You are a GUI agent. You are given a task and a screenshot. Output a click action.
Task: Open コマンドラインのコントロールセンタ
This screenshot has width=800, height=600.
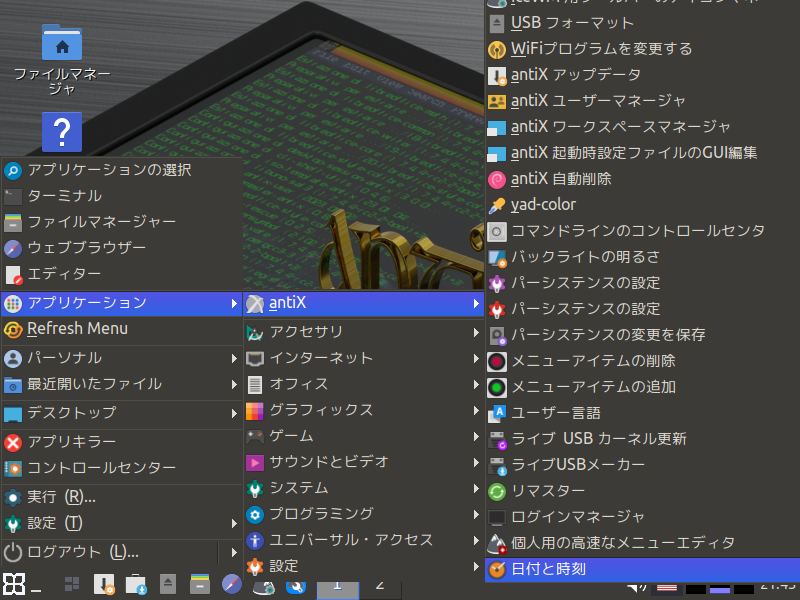[x=642, y=231]
